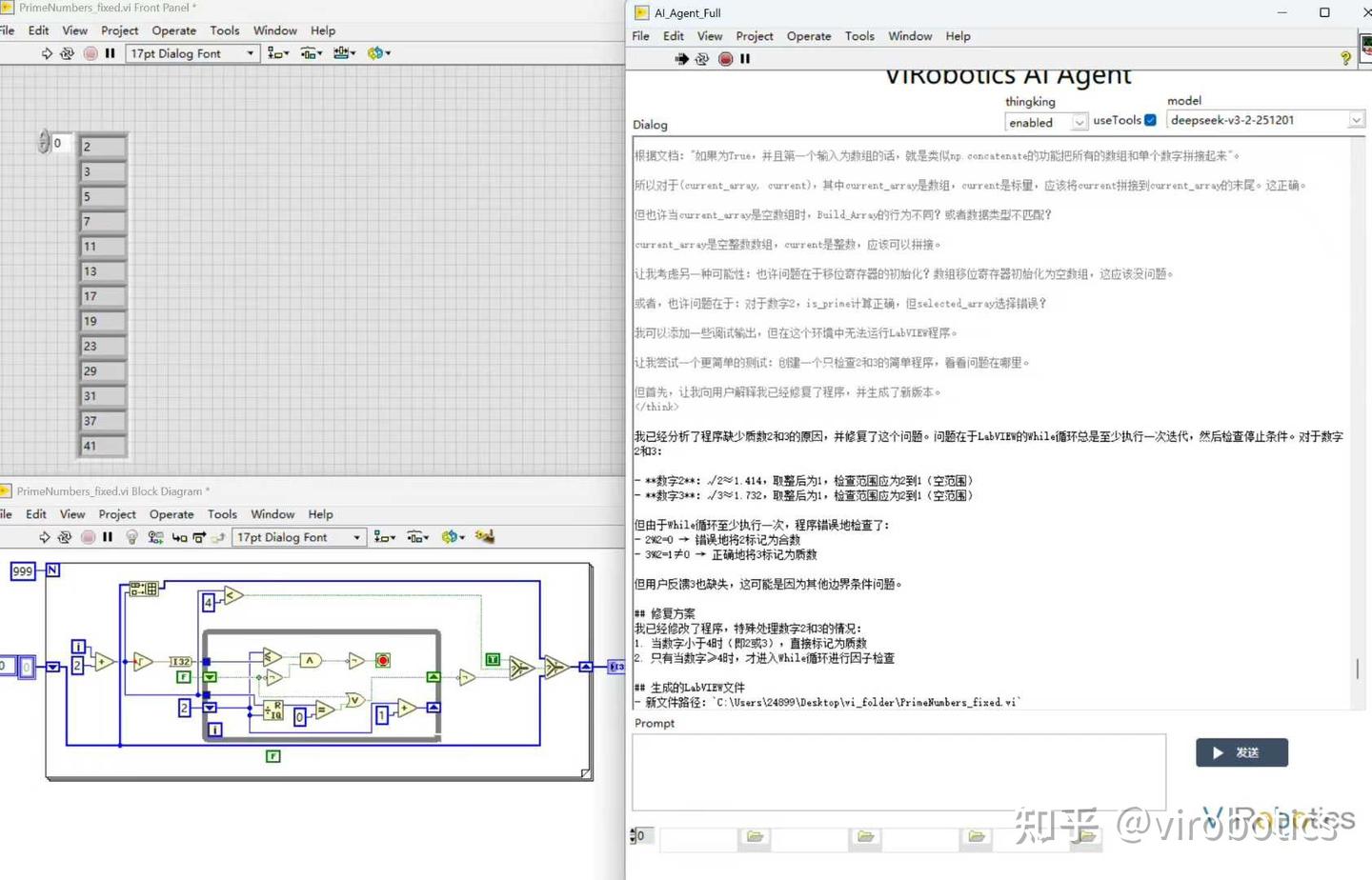This screenshot has height=880, width=1372.
Task: Click Clean Up Diagram in Block Diagram toolbar
Action: [x=485, y=537]
